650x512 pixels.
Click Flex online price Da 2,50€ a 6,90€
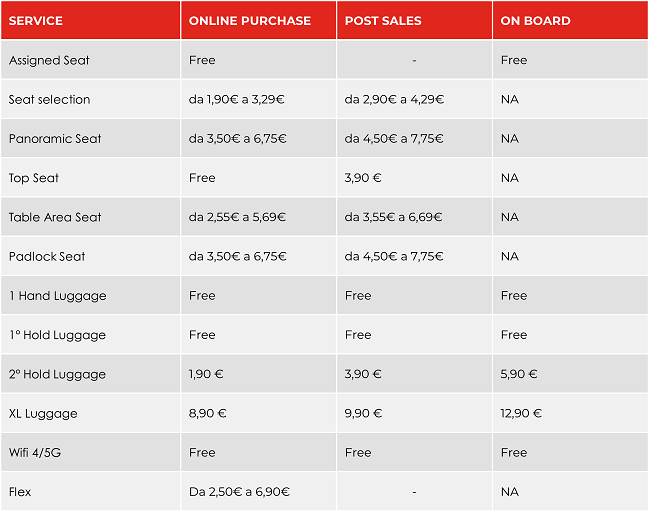tap(239, 492)
